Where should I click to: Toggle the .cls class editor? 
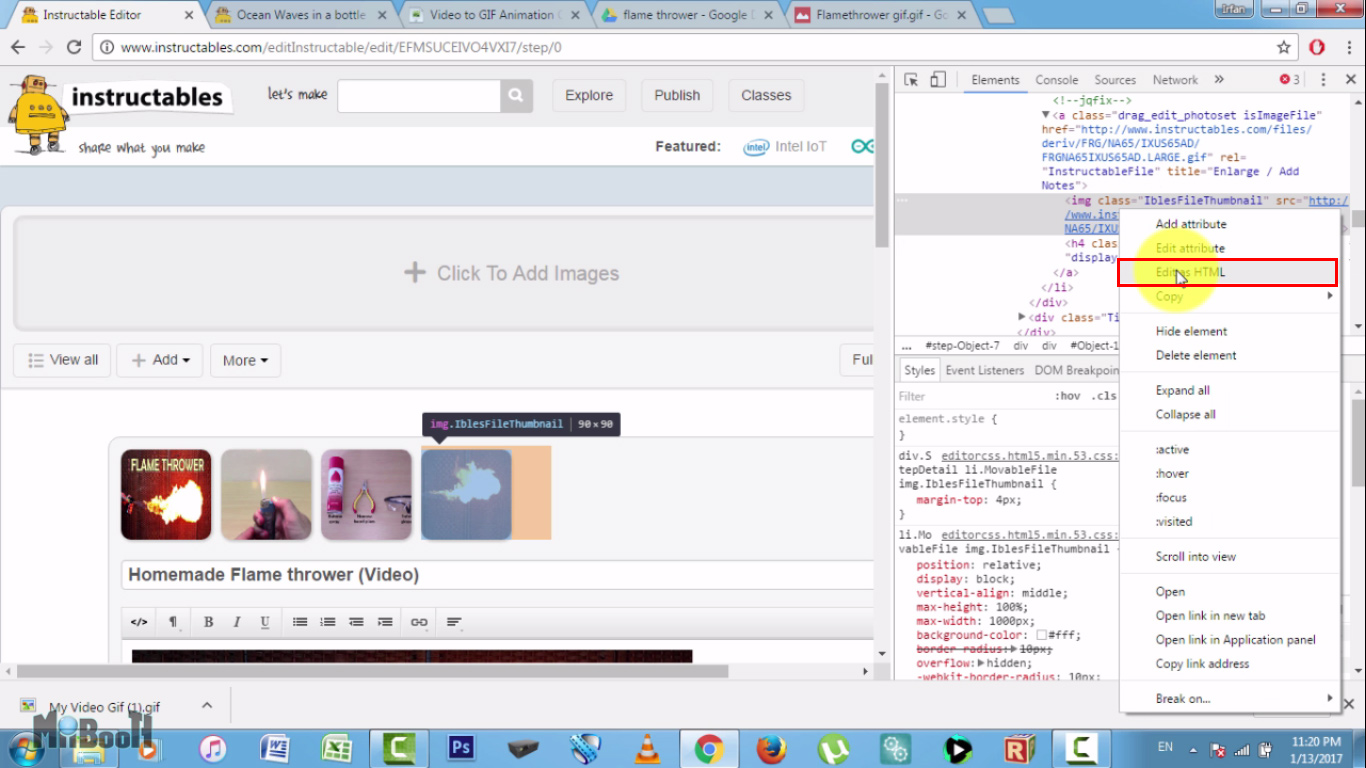tap(1104, 396)
